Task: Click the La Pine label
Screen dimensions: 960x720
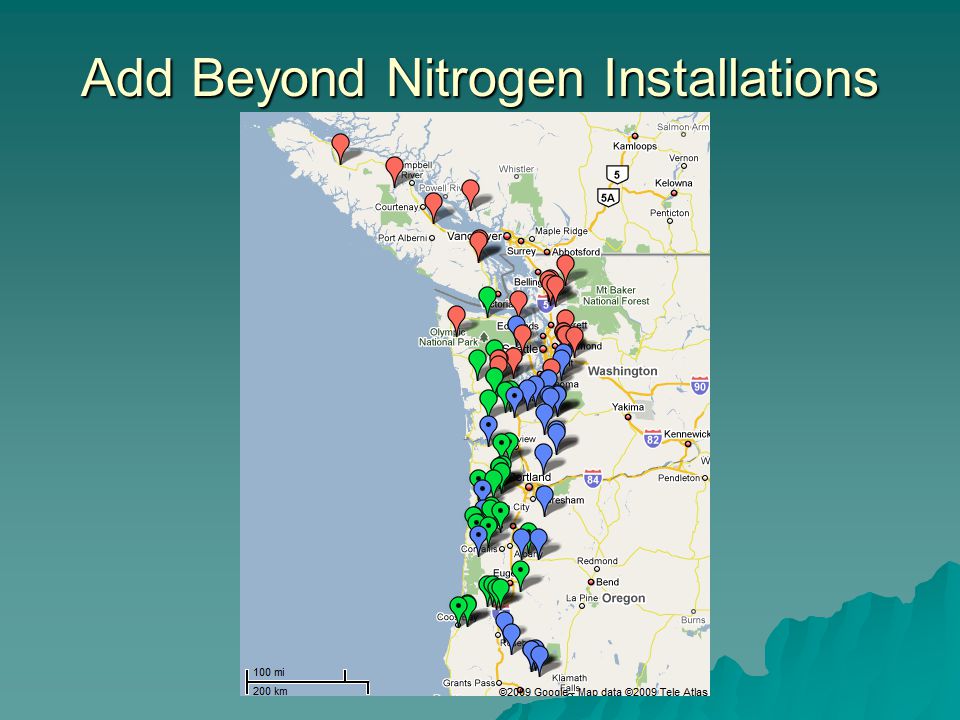Action: click(x=582, y=598)
